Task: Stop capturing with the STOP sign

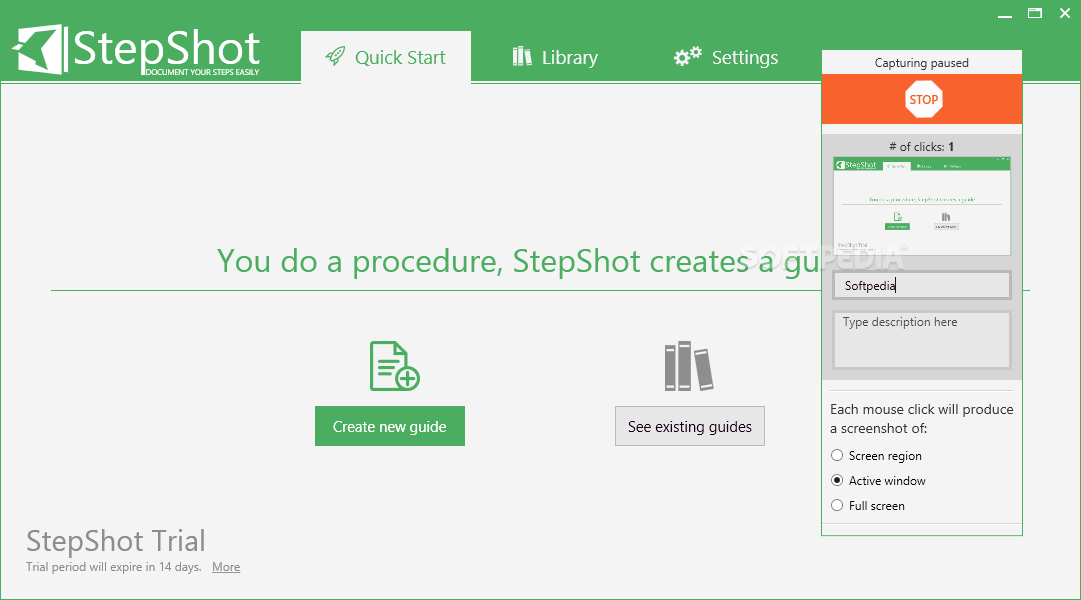Action: tap(923, 99)
